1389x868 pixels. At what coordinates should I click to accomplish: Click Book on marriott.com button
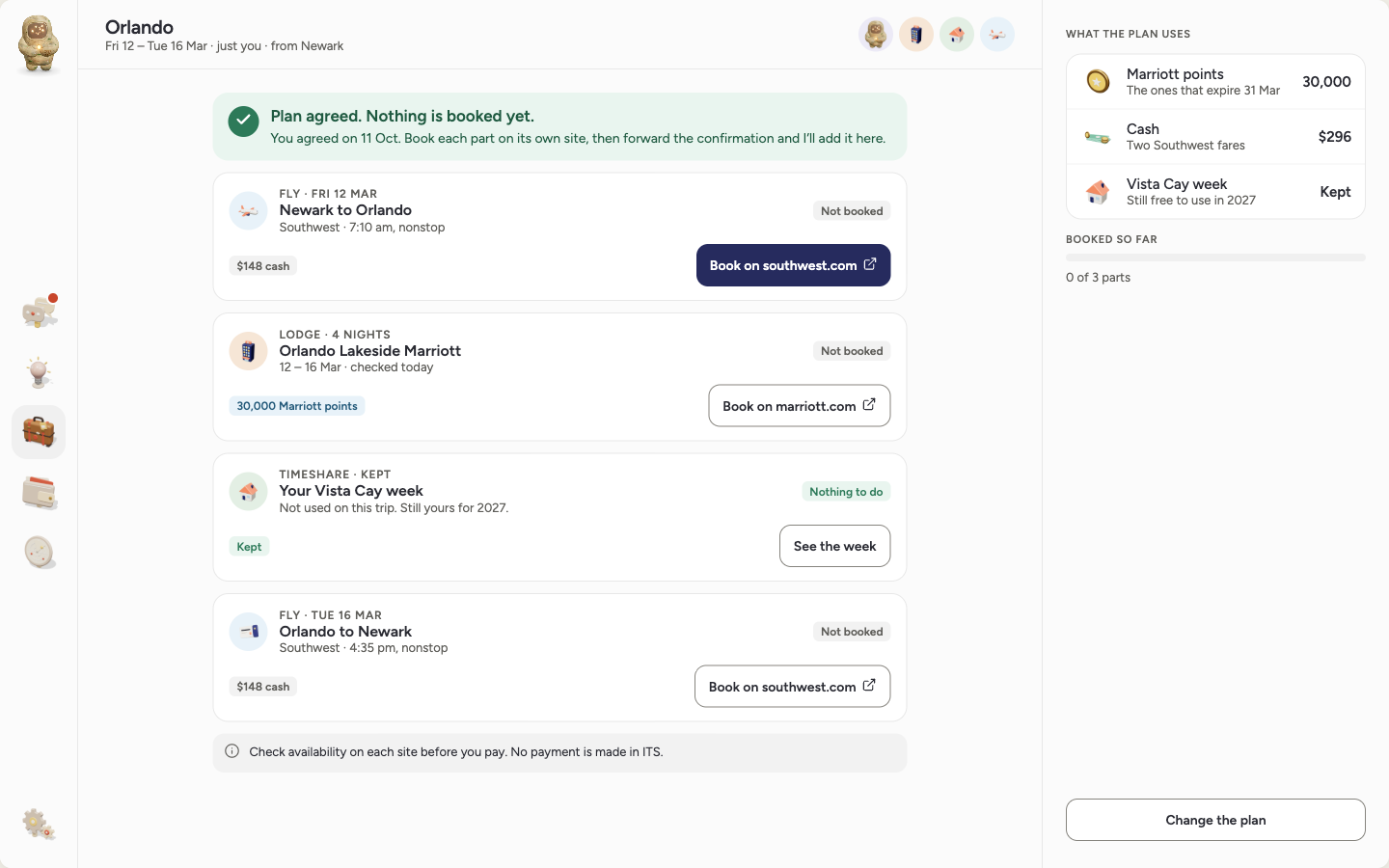[799, 406]
